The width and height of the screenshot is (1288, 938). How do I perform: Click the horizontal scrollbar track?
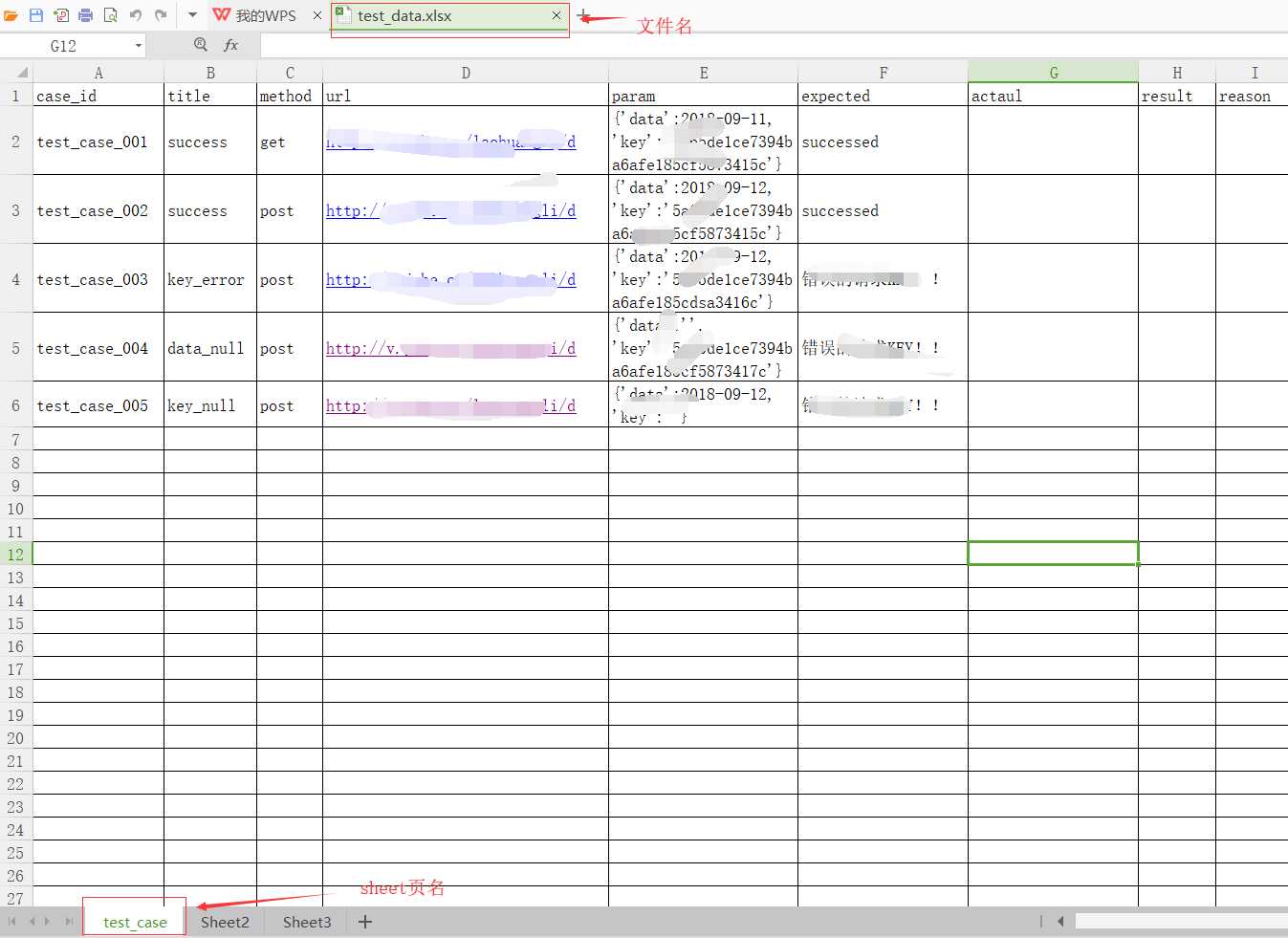tap(1181, 921)
